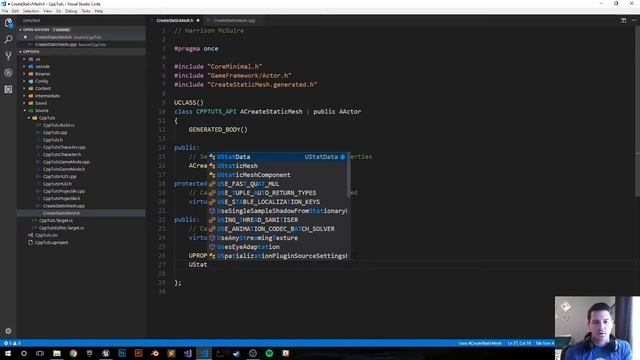Click the Ln/Col indicator in status bar

click(519, 343)
